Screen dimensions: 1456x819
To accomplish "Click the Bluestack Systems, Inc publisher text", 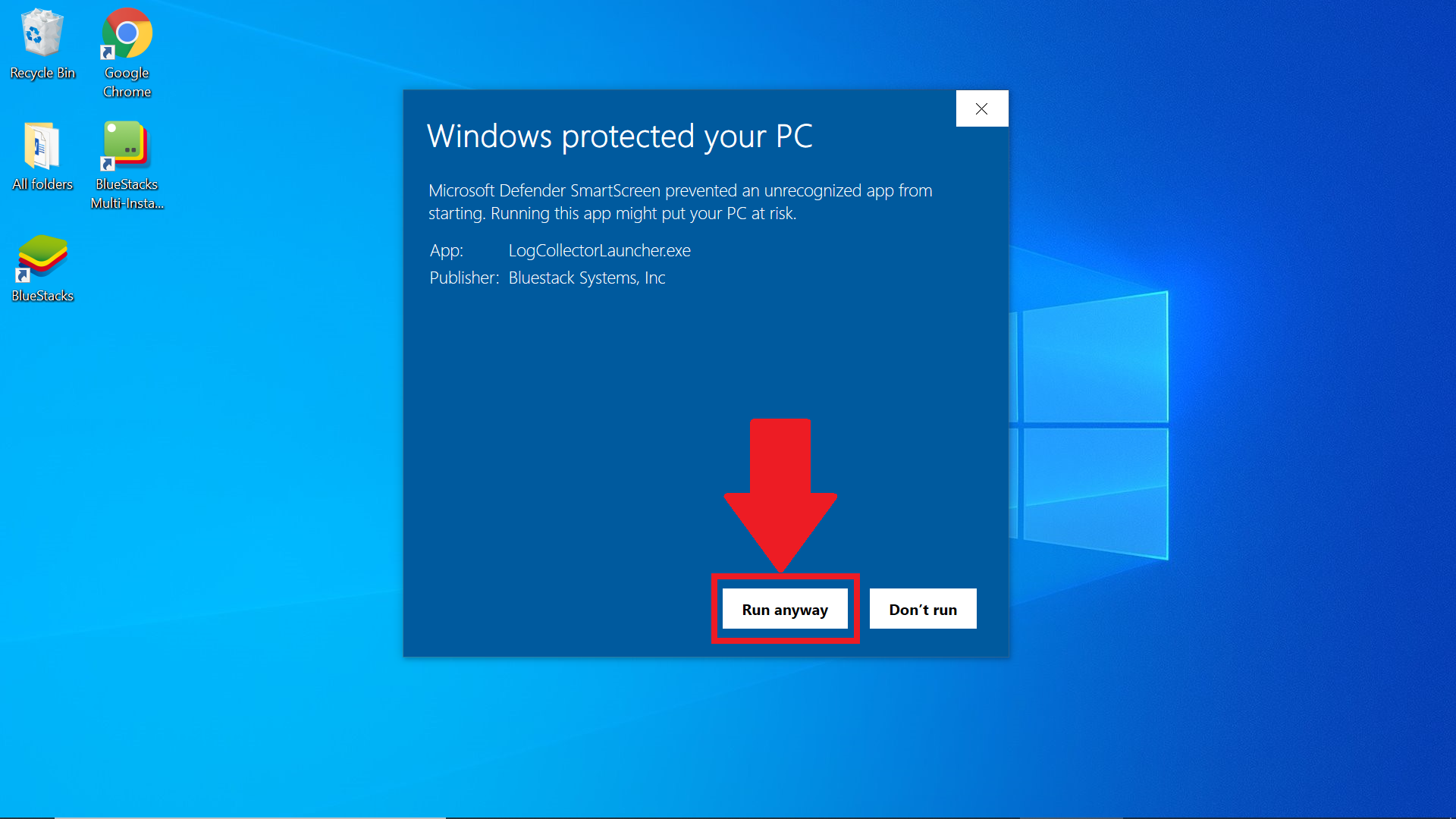I will (x=586, y=278).
